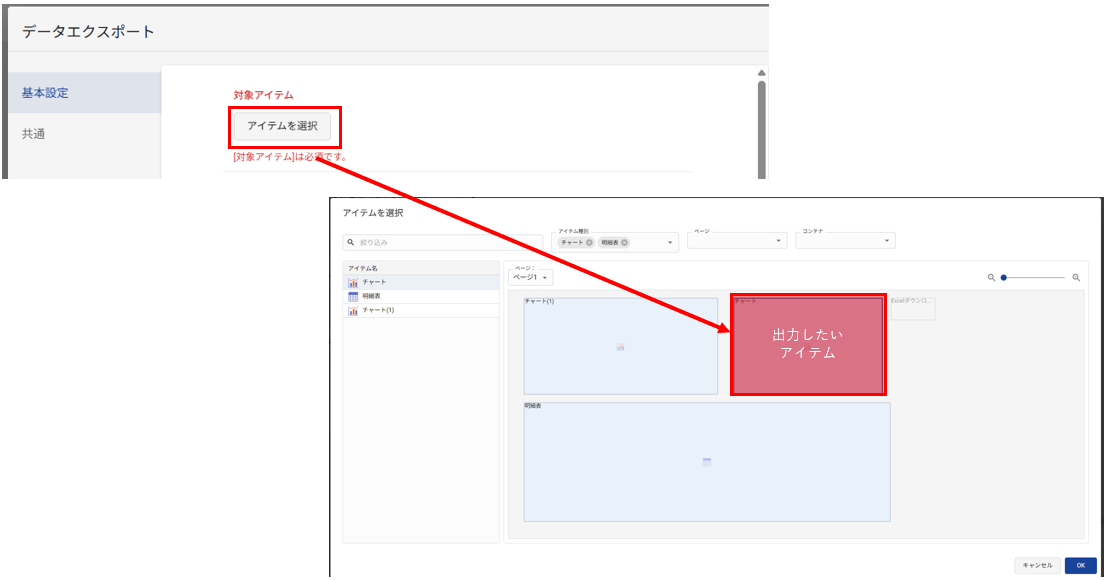
Task: Remove the 明細表 chip from item type filter
Action: 625,243
